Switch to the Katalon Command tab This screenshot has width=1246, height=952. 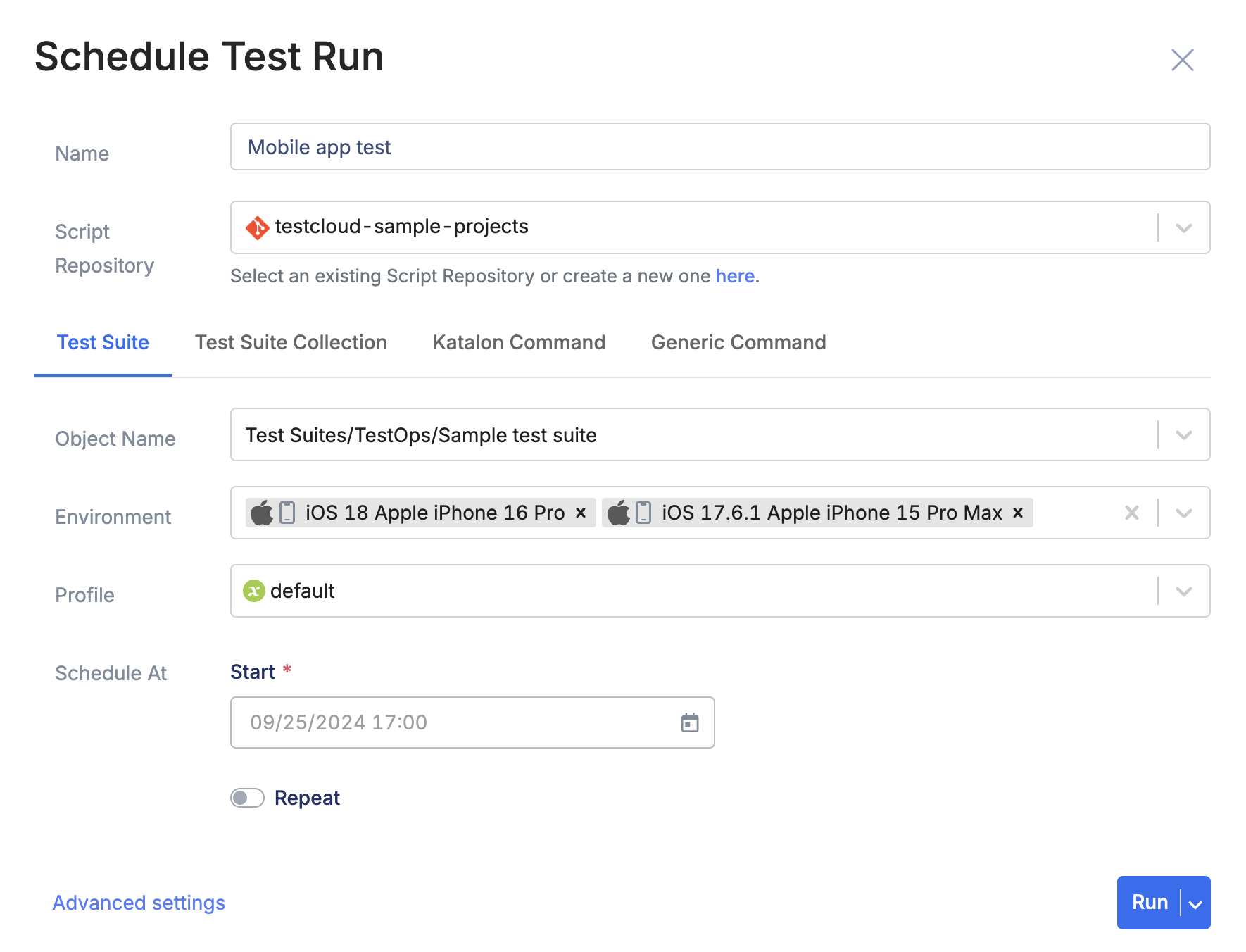point(519,342)
